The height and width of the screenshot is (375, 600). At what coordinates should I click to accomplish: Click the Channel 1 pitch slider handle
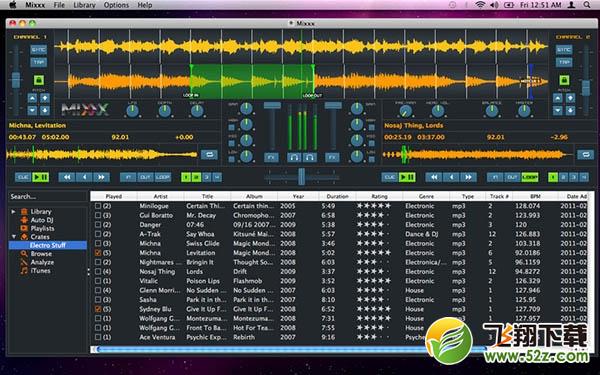pos(16,80)
